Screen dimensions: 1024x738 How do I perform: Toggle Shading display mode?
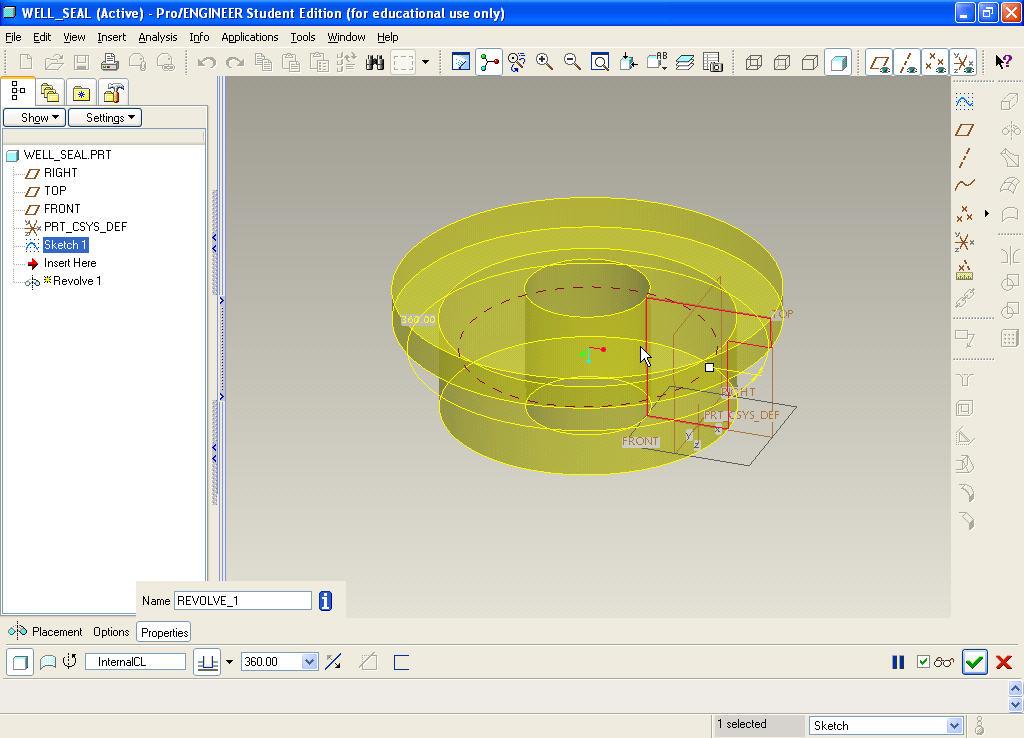838,62
